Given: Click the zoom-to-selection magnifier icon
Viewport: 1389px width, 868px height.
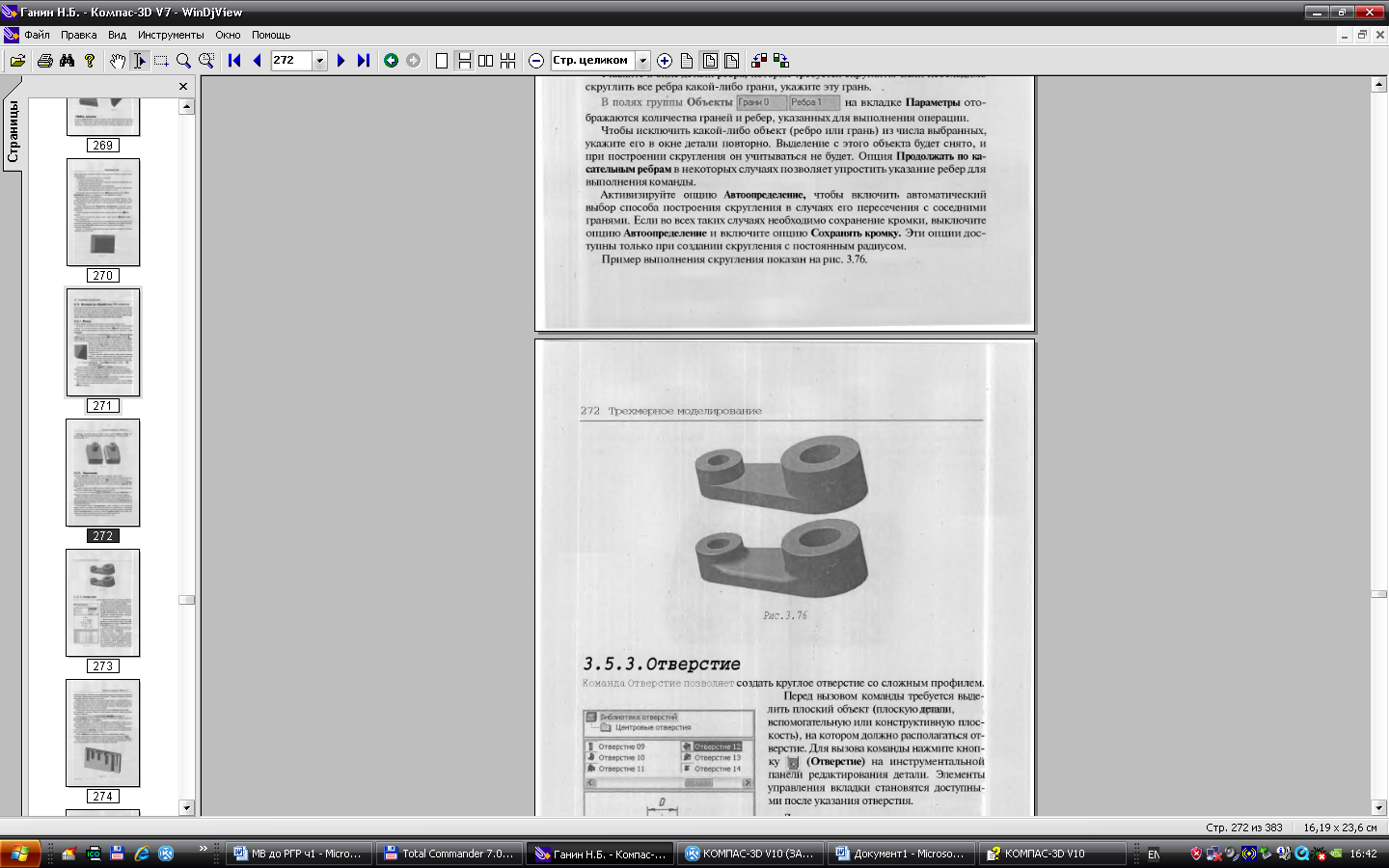Looking at the screenshot, I should 206,61.
